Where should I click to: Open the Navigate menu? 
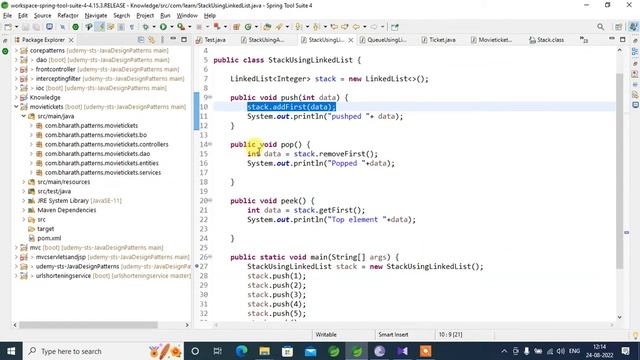(96, 16)
